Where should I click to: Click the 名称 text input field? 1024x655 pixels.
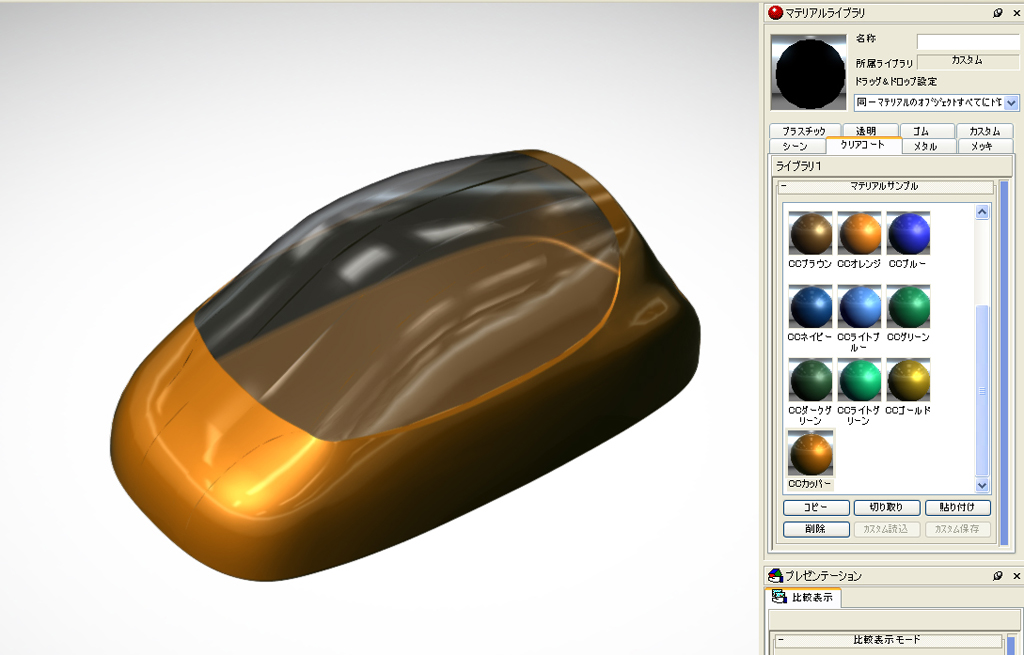click(x=967, y=41)
